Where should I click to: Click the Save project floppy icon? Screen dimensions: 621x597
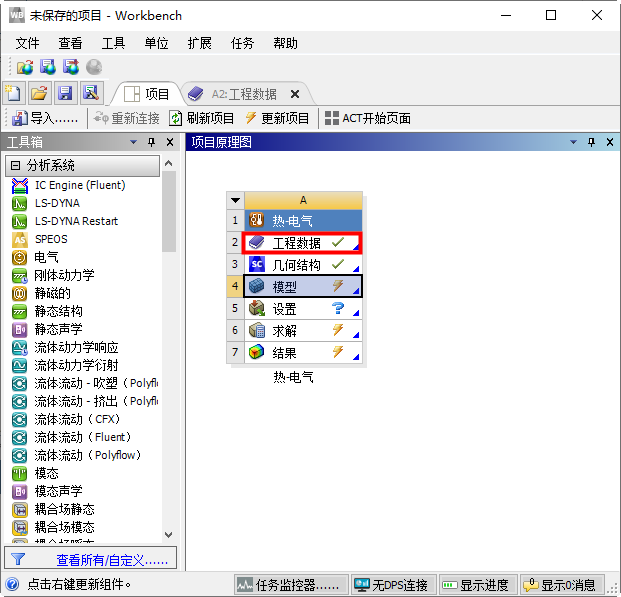(x=65, y=93)
